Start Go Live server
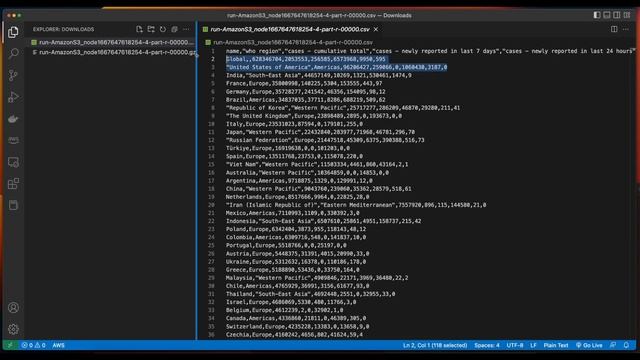 [x=589, y=345]
